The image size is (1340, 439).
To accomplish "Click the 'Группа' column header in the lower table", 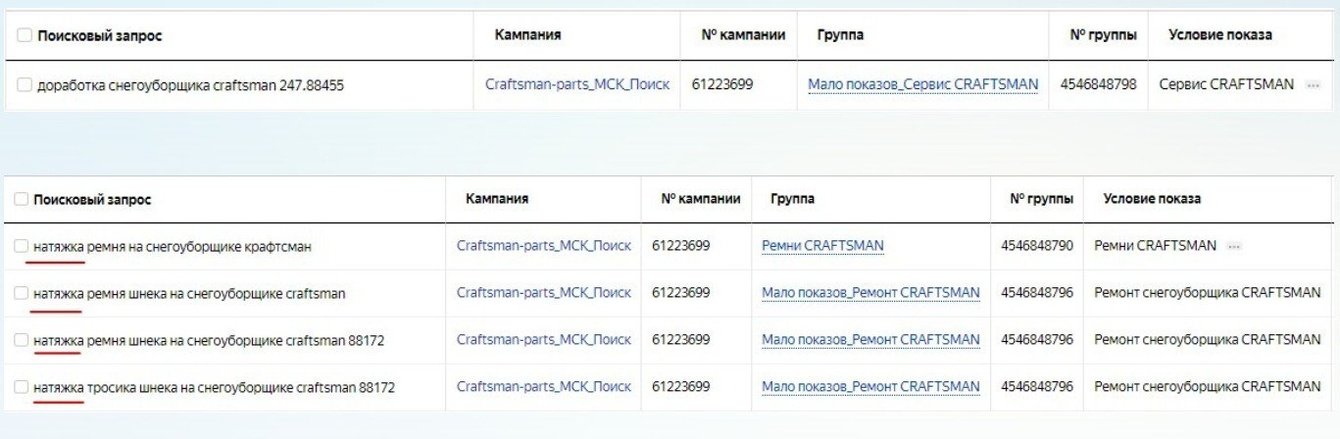I will 792,199.
